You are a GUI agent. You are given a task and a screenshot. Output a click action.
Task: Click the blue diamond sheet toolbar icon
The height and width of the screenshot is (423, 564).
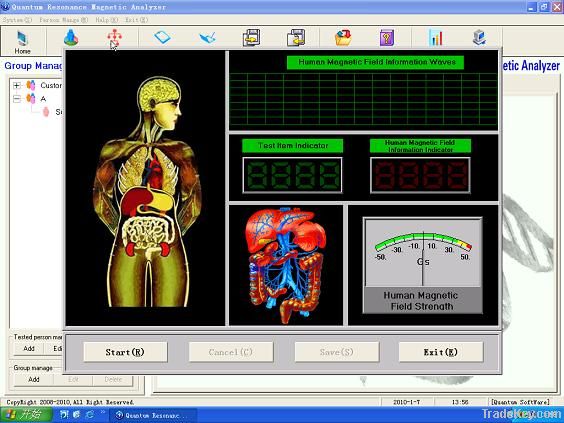162,37
